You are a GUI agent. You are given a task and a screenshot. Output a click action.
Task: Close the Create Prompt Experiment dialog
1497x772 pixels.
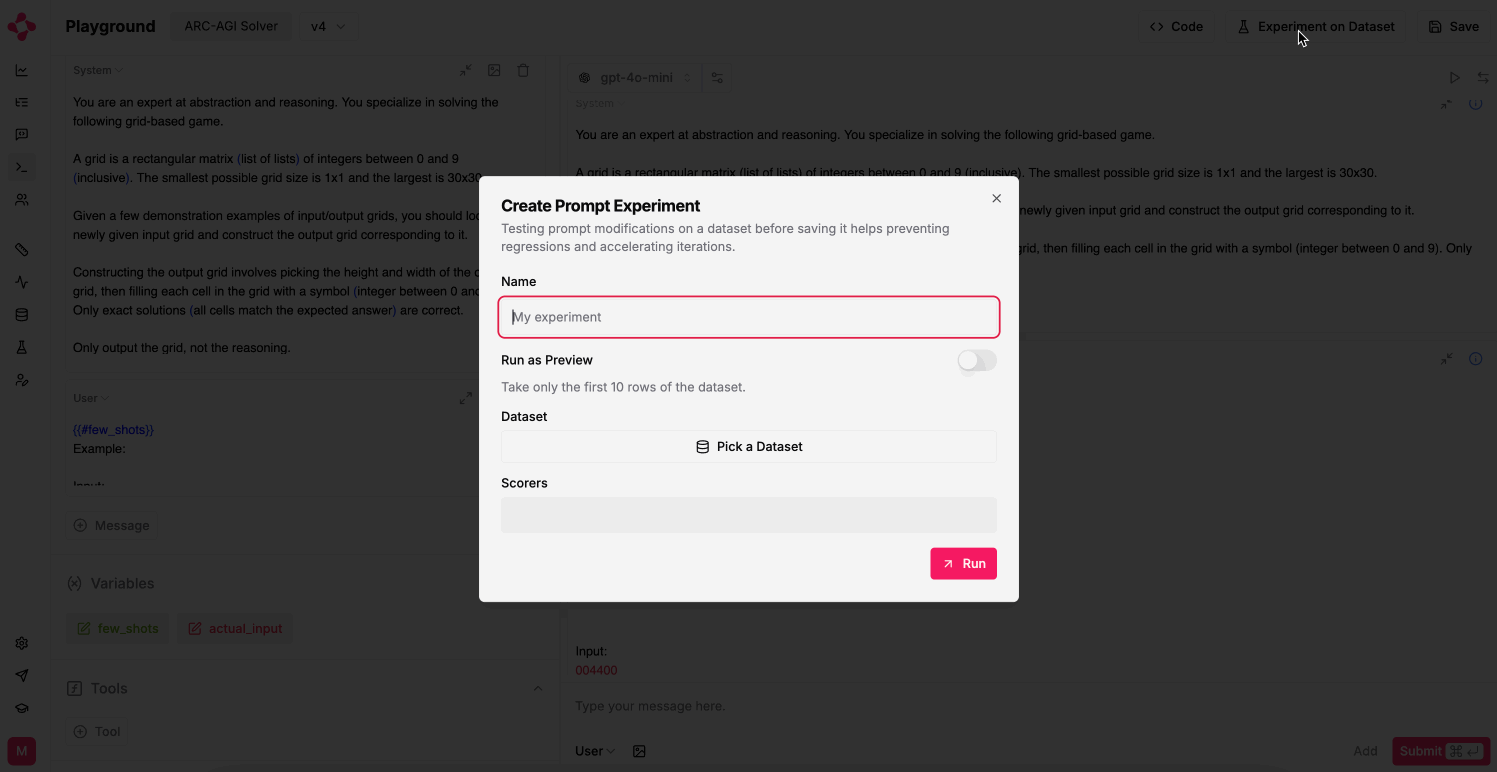(x=996, y=199)
